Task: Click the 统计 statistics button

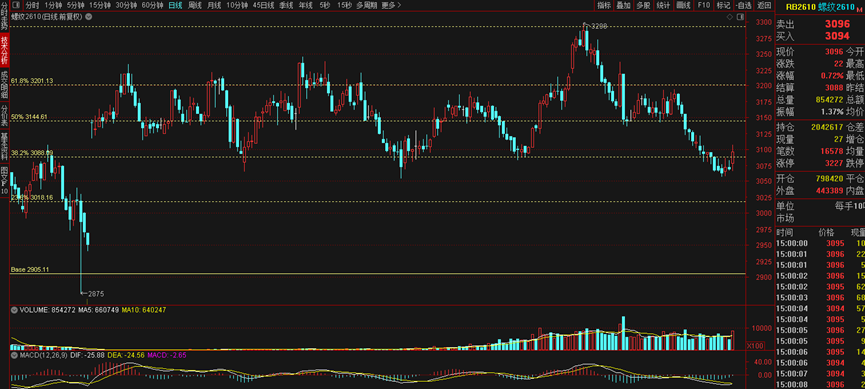Action: coord(664,5)
